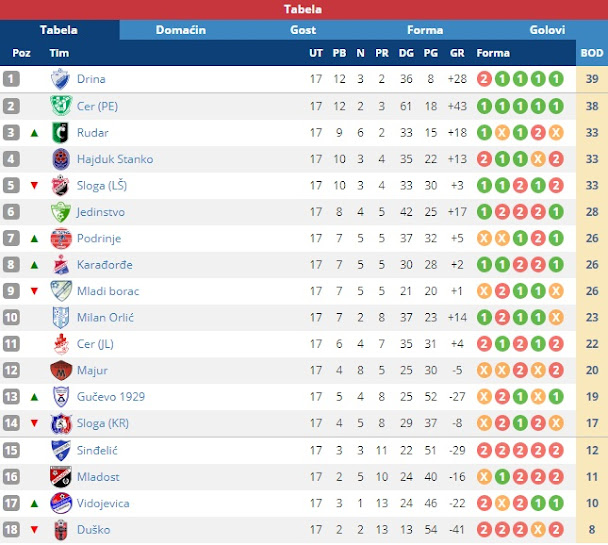608x545 pixels.
Task: Click the red down arrow beside Sloga (LŠ)
Action: pos(35,186)
